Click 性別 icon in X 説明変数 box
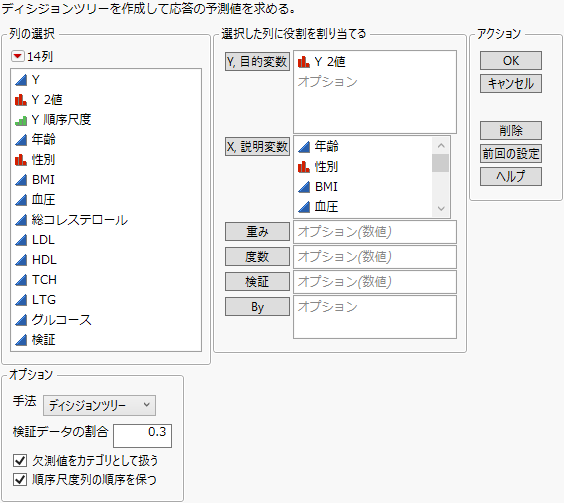The image size is (564, 503). pyautogui.click(x=304, y=167)
